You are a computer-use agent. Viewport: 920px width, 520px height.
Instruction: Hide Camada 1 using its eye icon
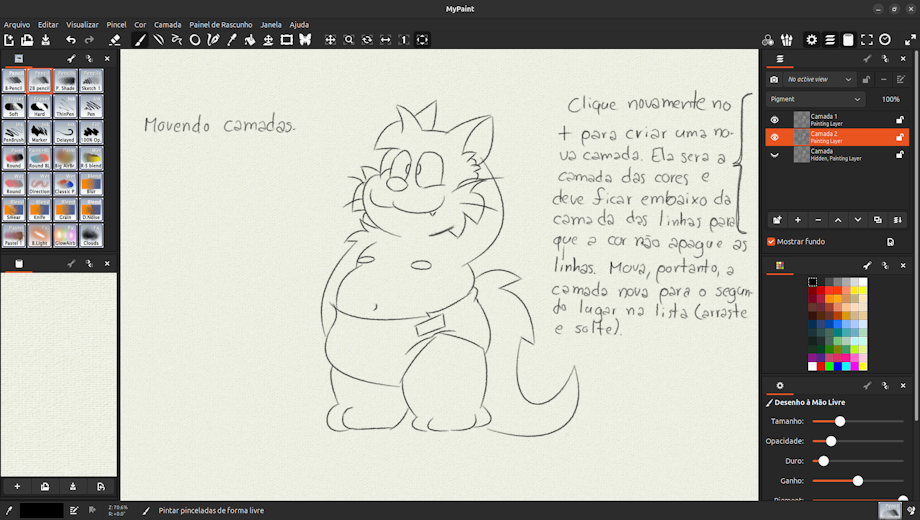click(774, 120)
